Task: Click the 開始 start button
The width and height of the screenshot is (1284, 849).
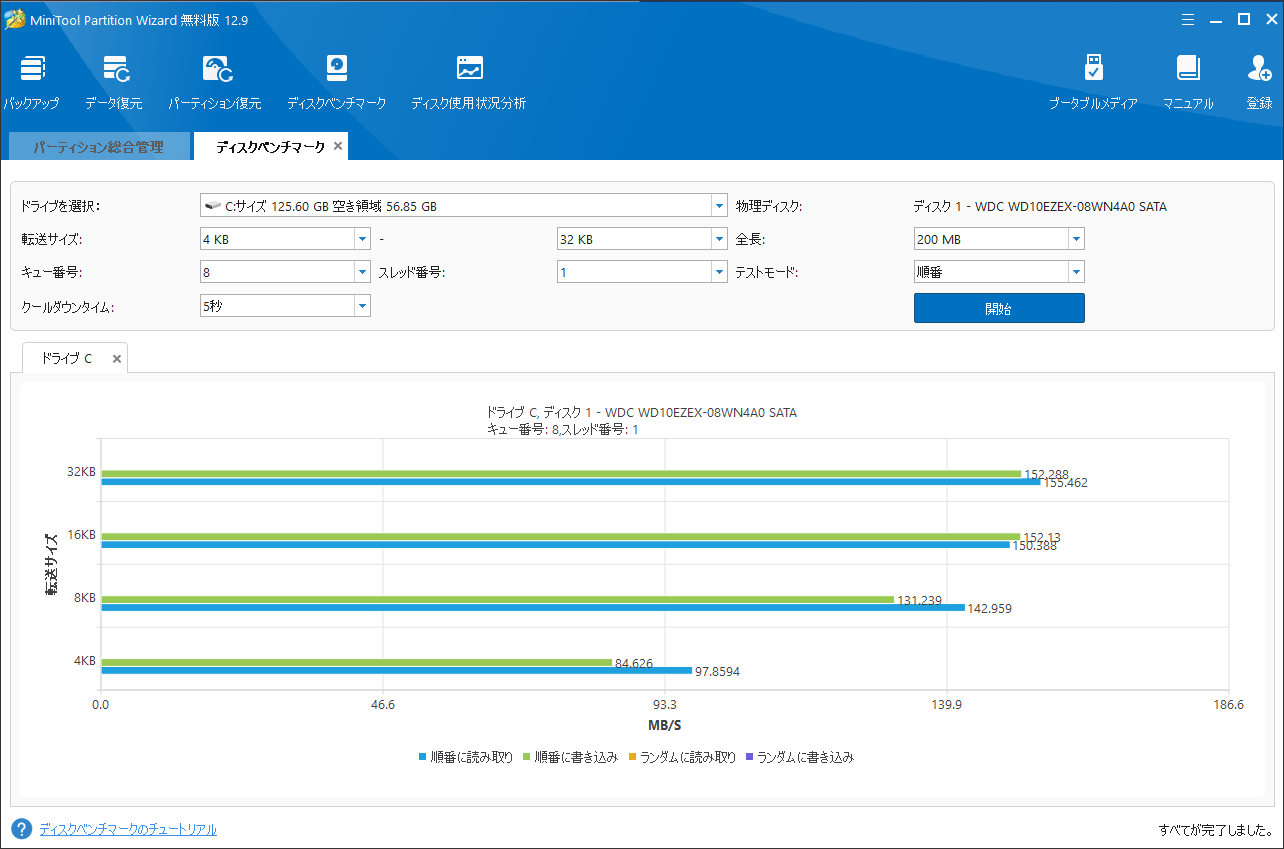Action: click(x=999, y=308)
